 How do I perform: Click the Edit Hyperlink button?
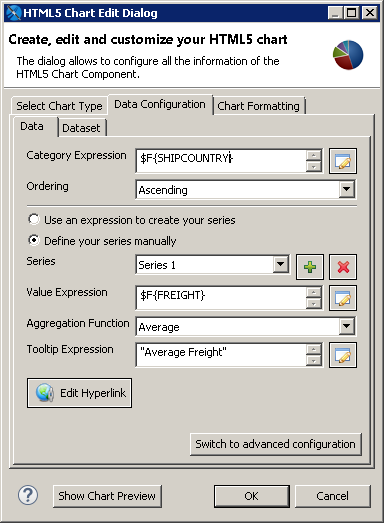79,393
